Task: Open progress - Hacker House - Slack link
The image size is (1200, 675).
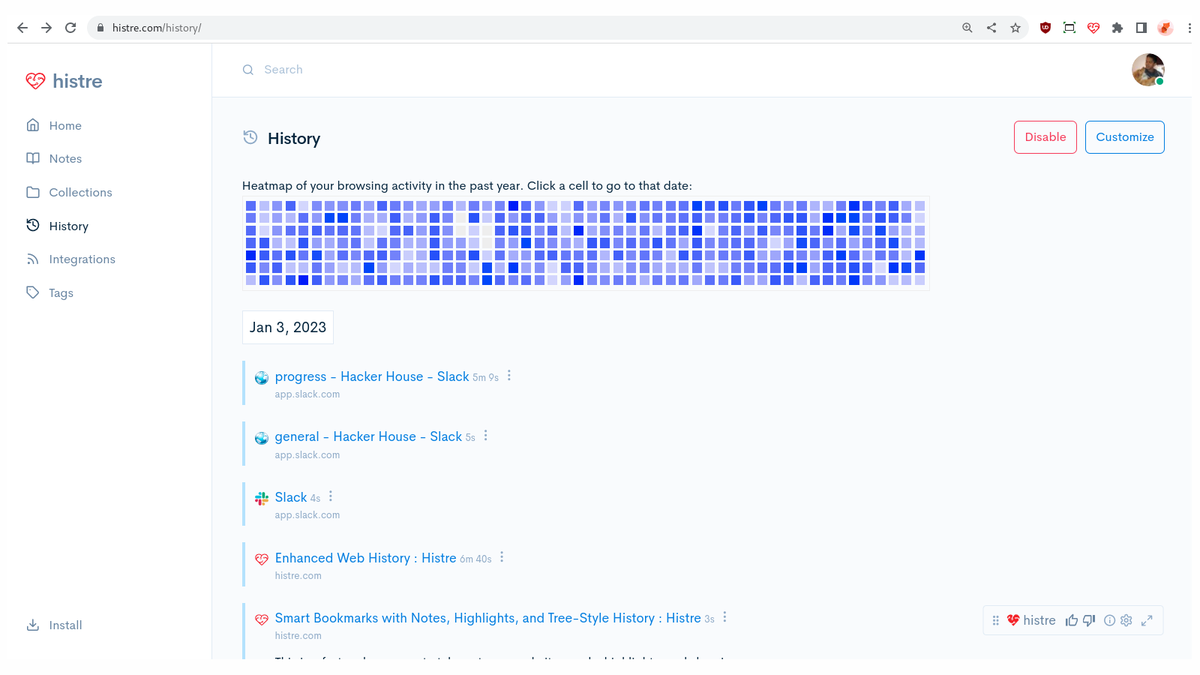Action: click(372, 376)
